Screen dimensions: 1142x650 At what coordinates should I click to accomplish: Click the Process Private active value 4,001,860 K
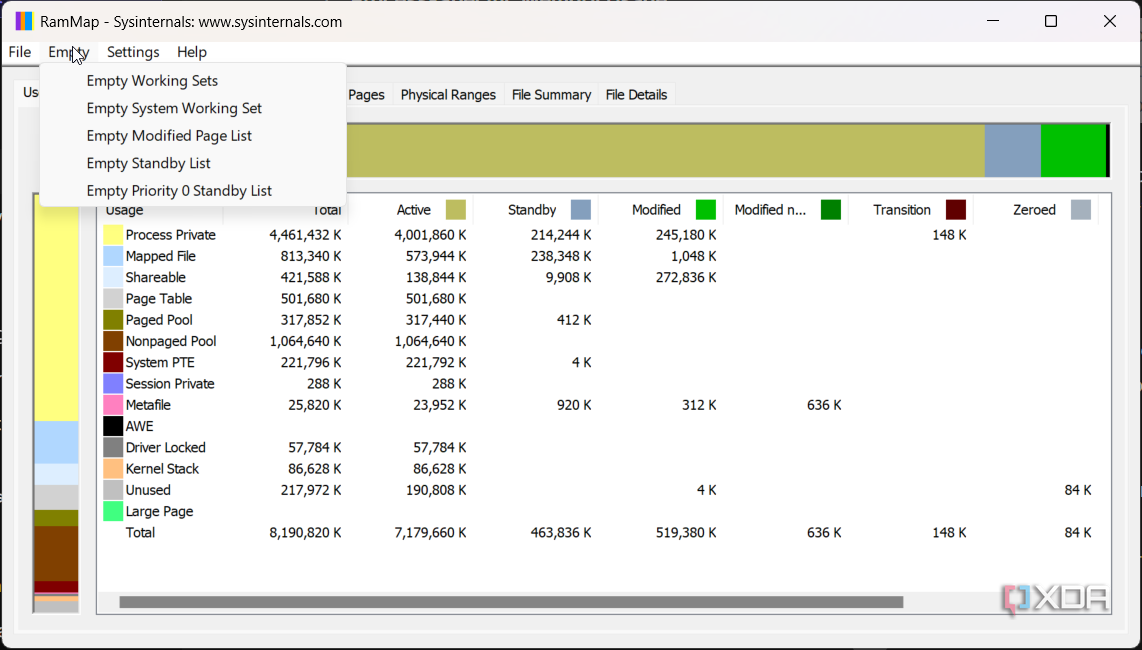[430, 235]
